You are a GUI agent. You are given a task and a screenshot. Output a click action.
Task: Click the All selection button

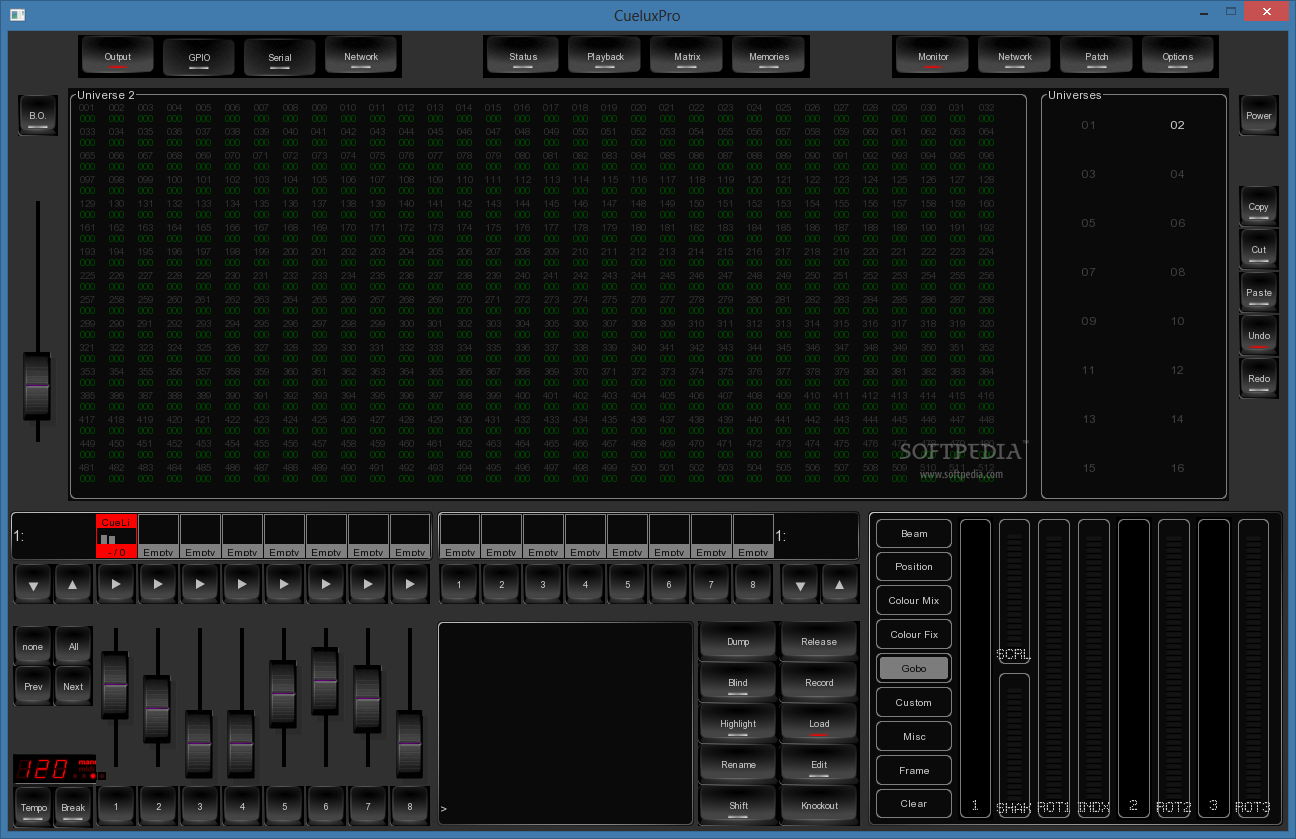(73, 646)
